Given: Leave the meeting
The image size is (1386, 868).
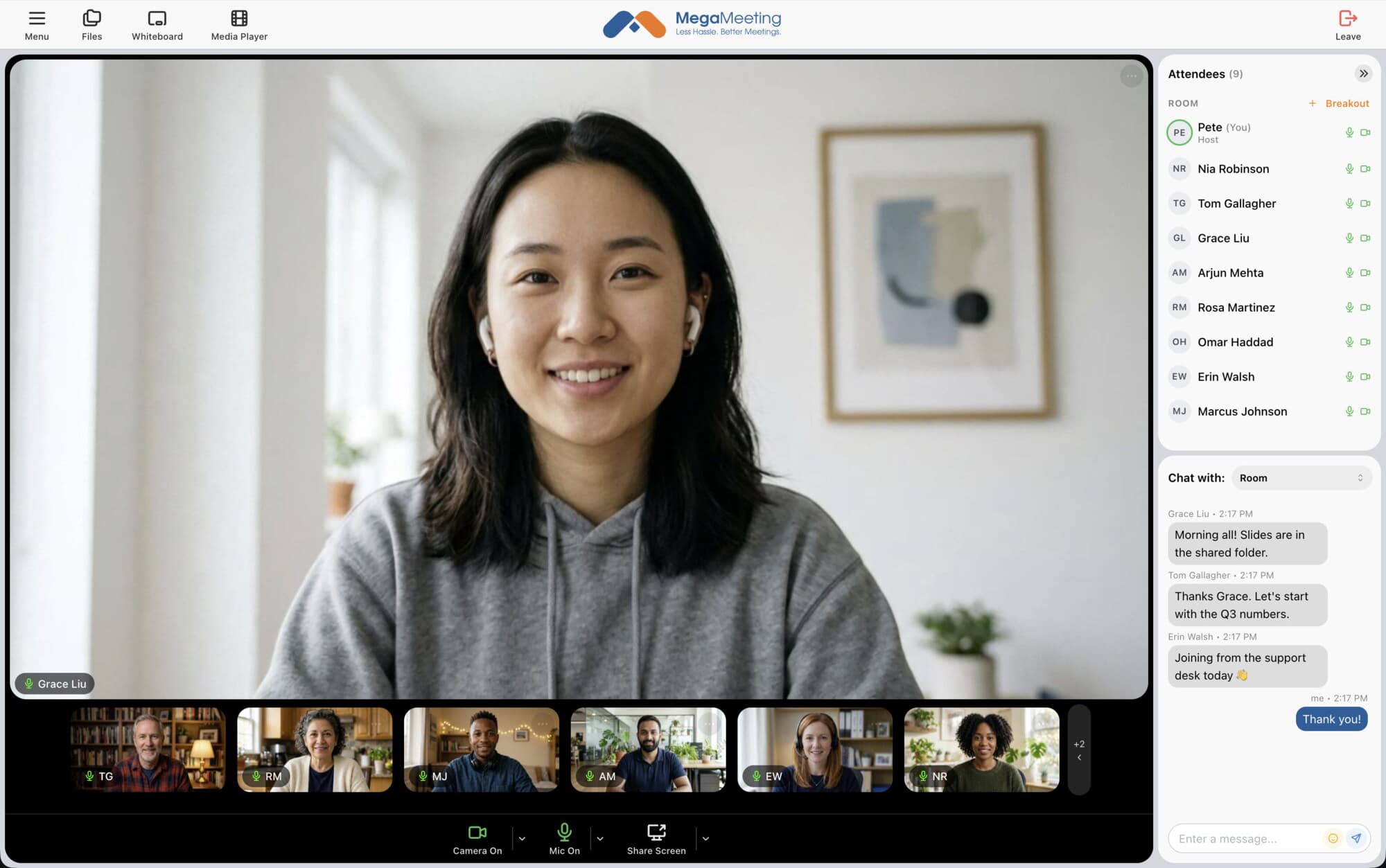Looking at the screenshot, I should (x=1348, y=26).
